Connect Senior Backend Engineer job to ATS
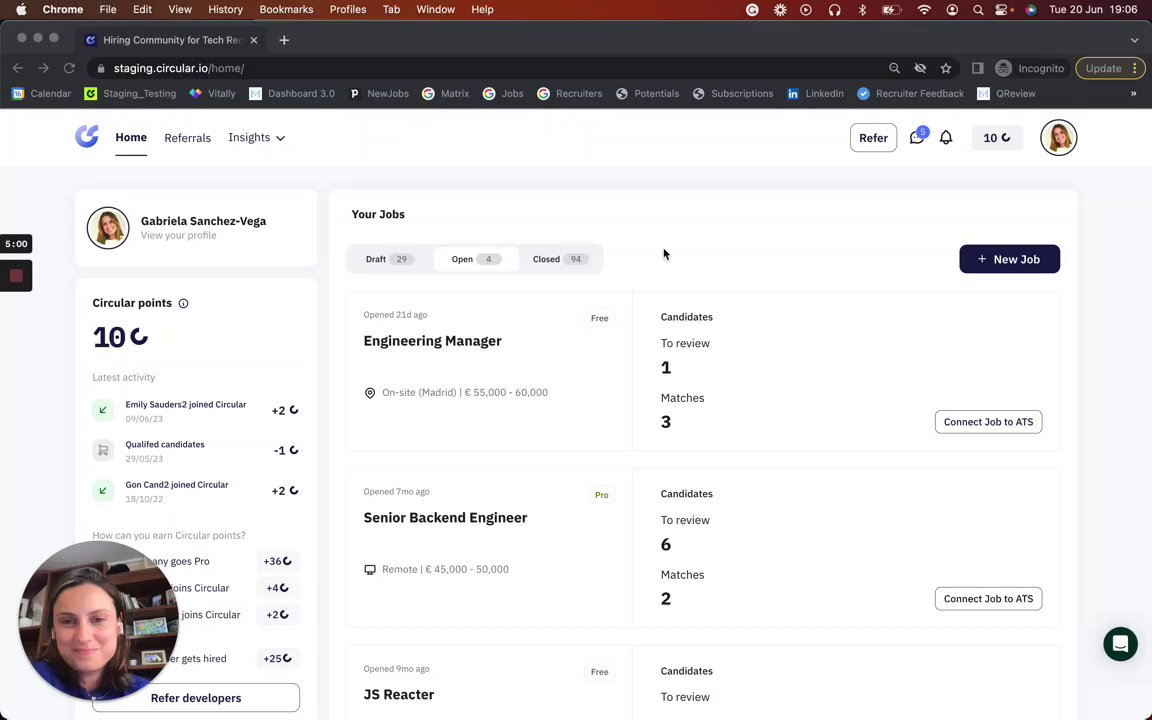Viewport: 1152px width, 720px height. [988, 599]
